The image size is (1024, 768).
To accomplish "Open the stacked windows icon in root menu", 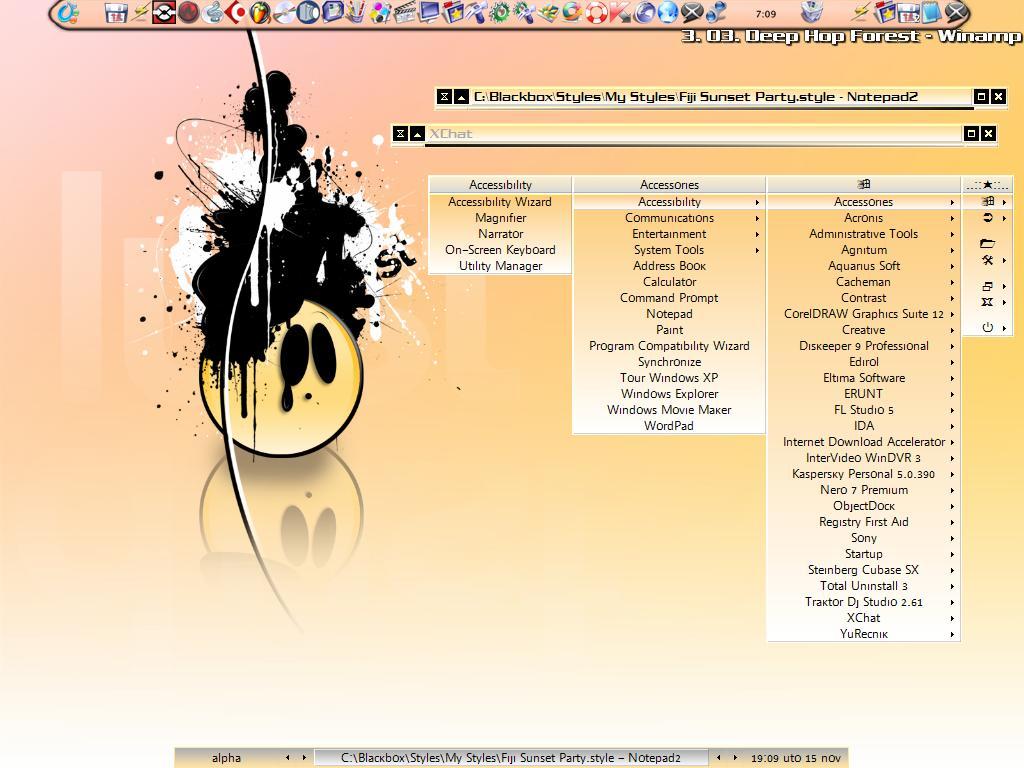I will click(x=987, y=286).
